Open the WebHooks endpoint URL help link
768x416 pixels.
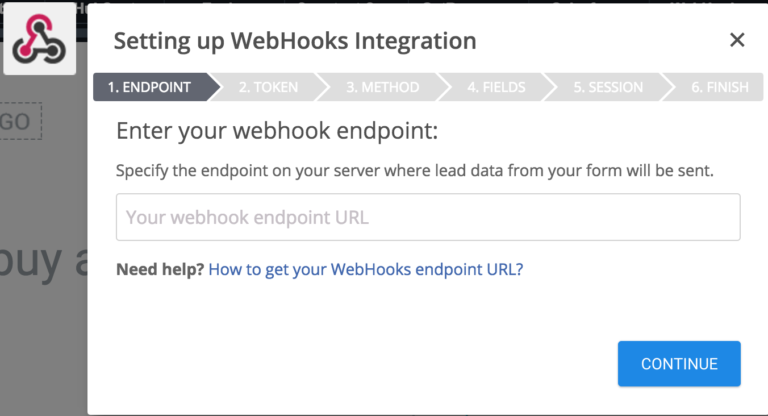tap(366, 269)
